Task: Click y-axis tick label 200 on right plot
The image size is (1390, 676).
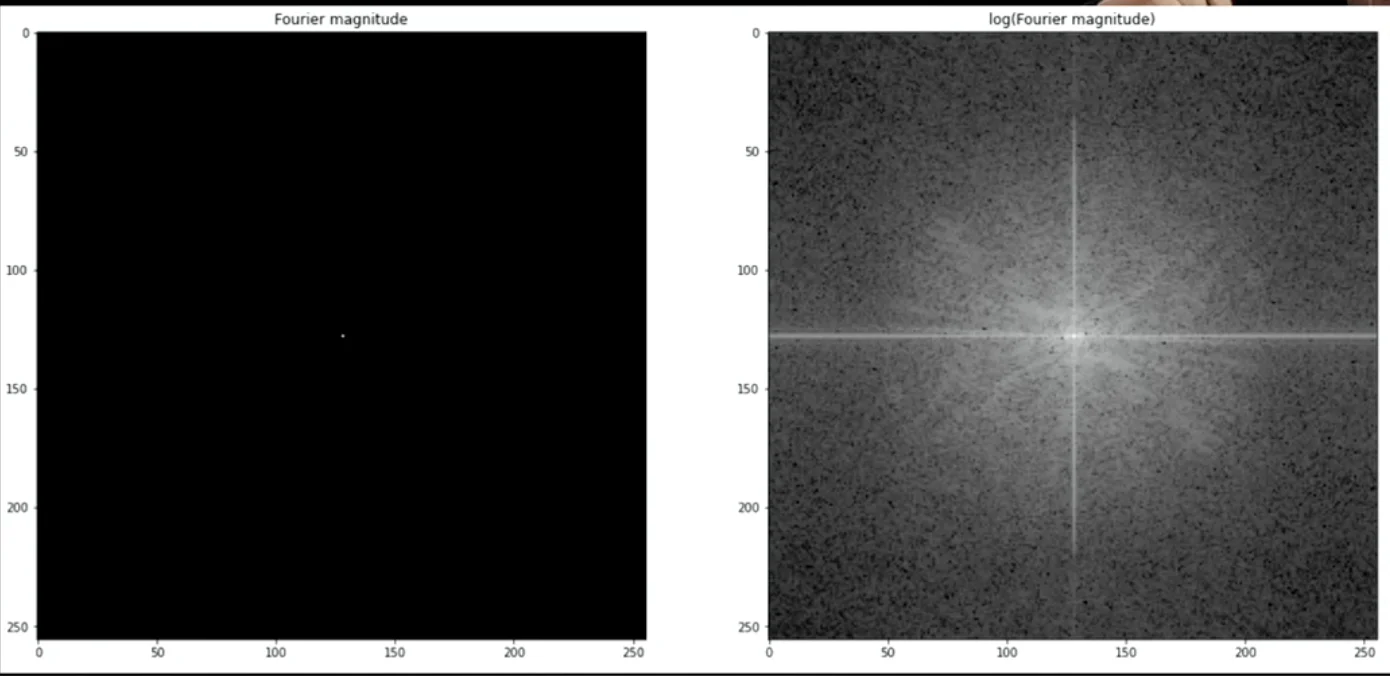Action: pyautogui.click(x=746, y=508)
